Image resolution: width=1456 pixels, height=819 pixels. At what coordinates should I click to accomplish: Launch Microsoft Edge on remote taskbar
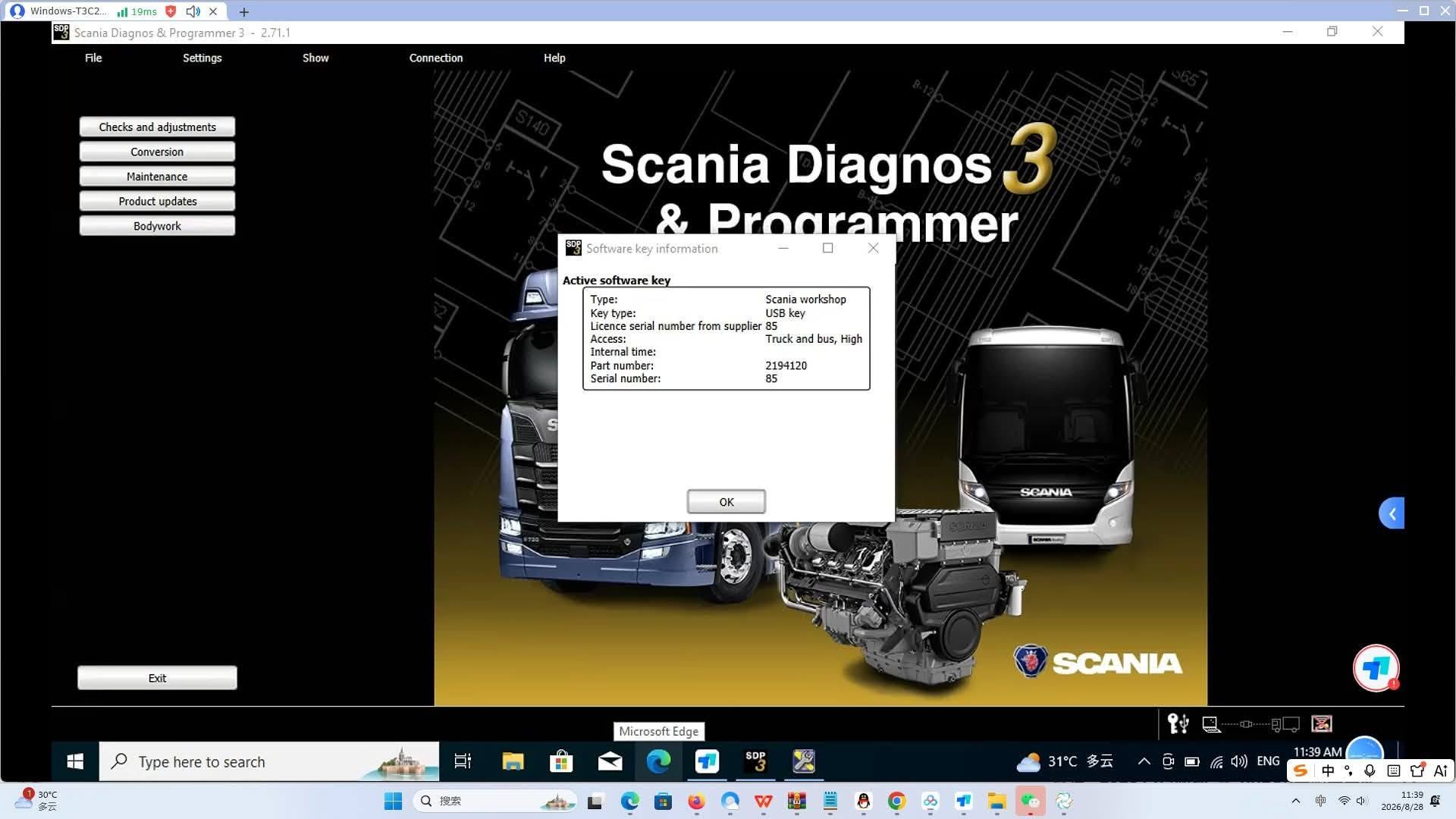click(658, 761)
